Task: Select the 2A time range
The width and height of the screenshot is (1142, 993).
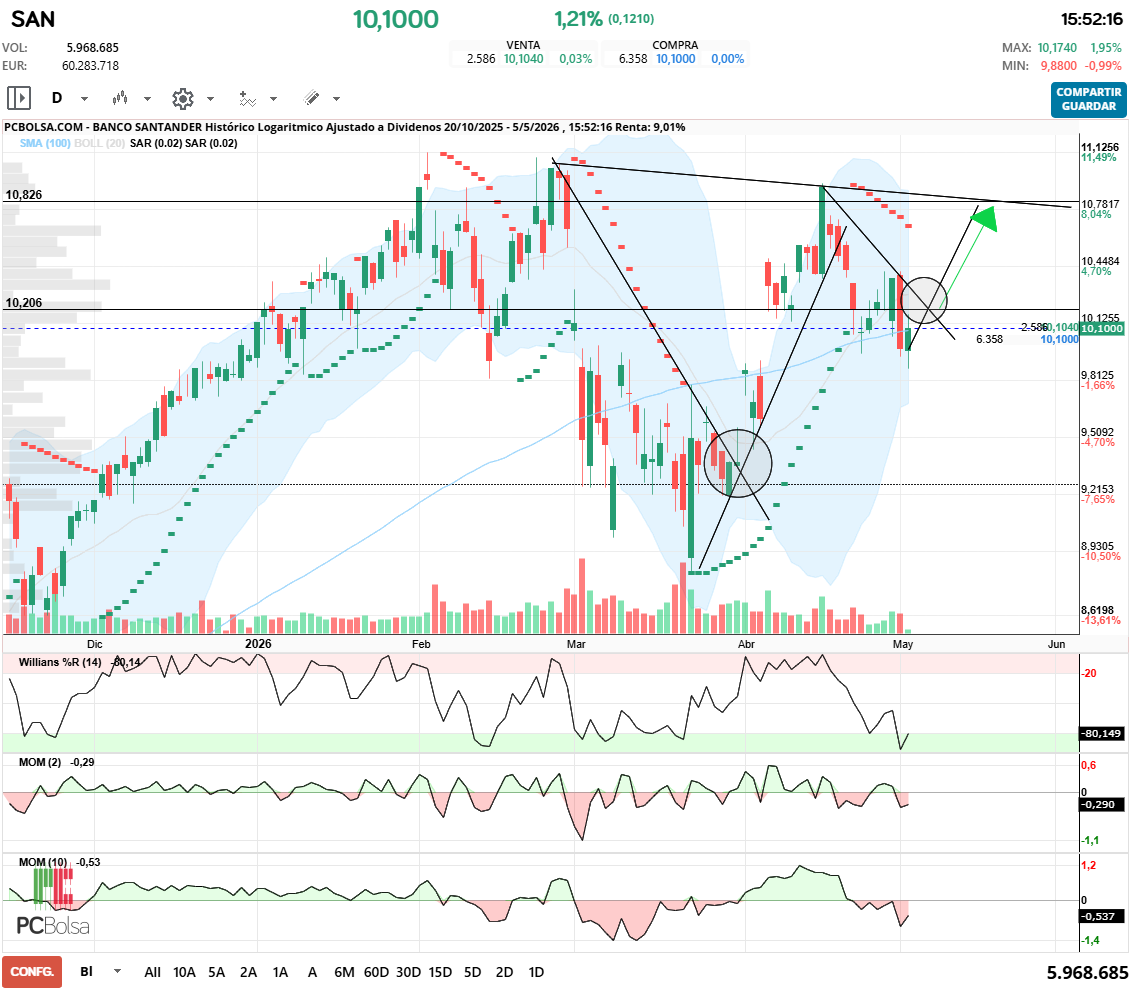Action: click(248, 972)
